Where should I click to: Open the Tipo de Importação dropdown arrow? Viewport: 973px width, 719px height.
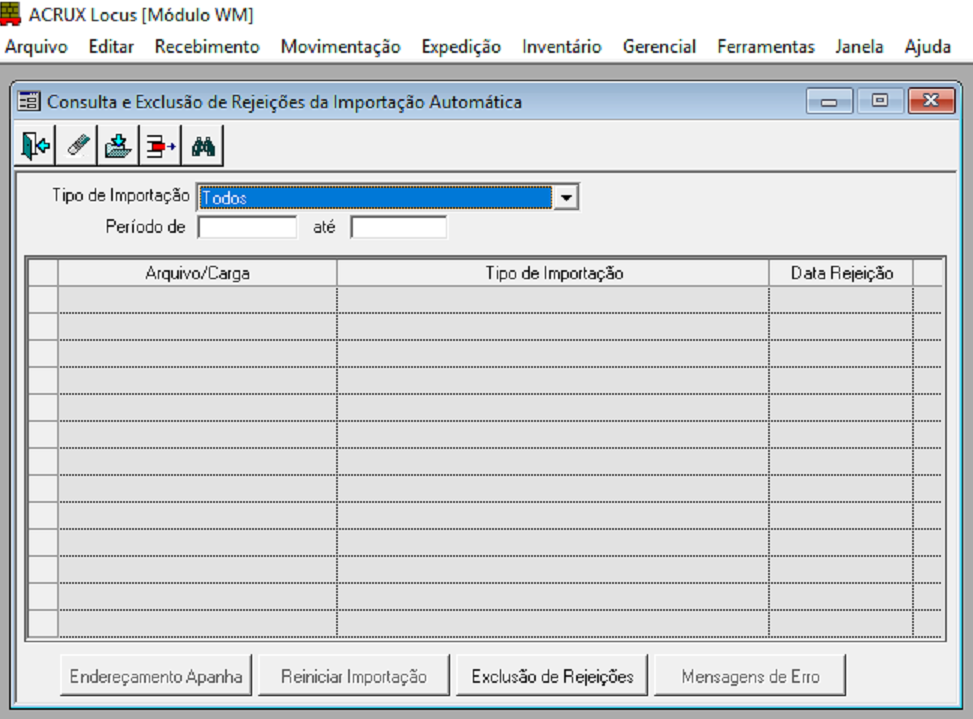coord(565,198)
